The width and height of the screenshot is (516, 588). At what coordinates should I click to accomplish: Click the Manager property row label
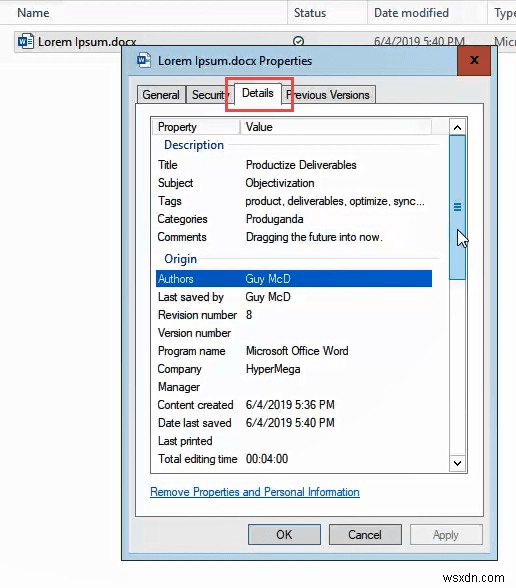pyautogui.click(x=179, y=387)
